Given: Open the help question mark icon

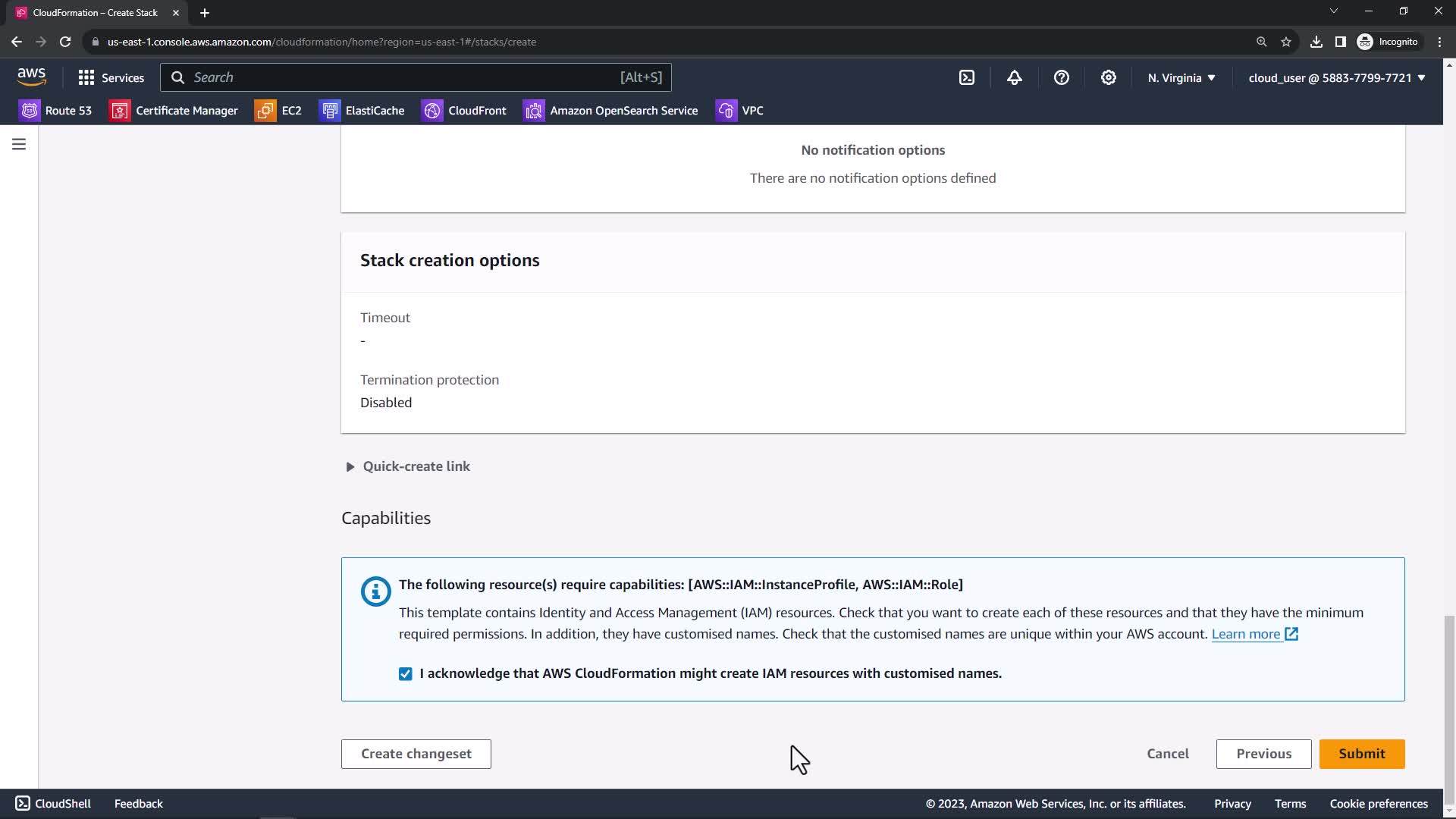Looking at the screenshot, I should (x=1061, y=77).
